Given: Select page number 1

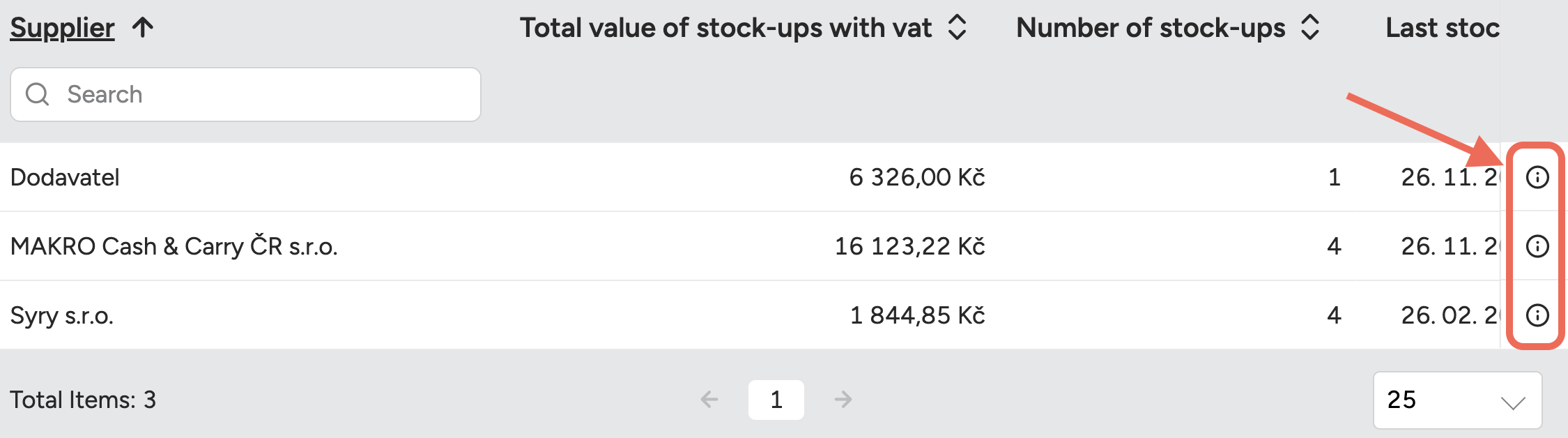Looking at the screenshot, I should [776, 400].
